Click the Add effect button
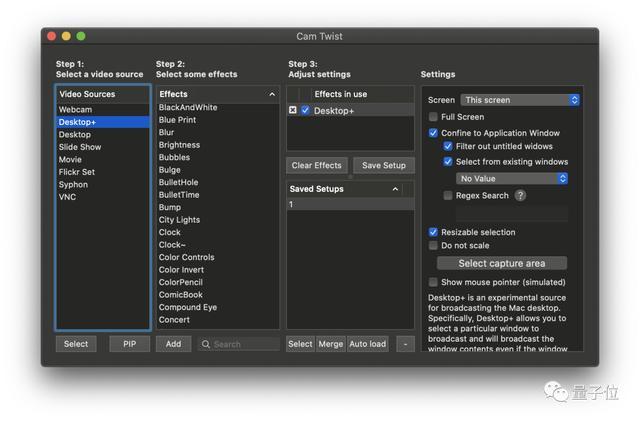640x421 pixels. [x=173, y=344]
